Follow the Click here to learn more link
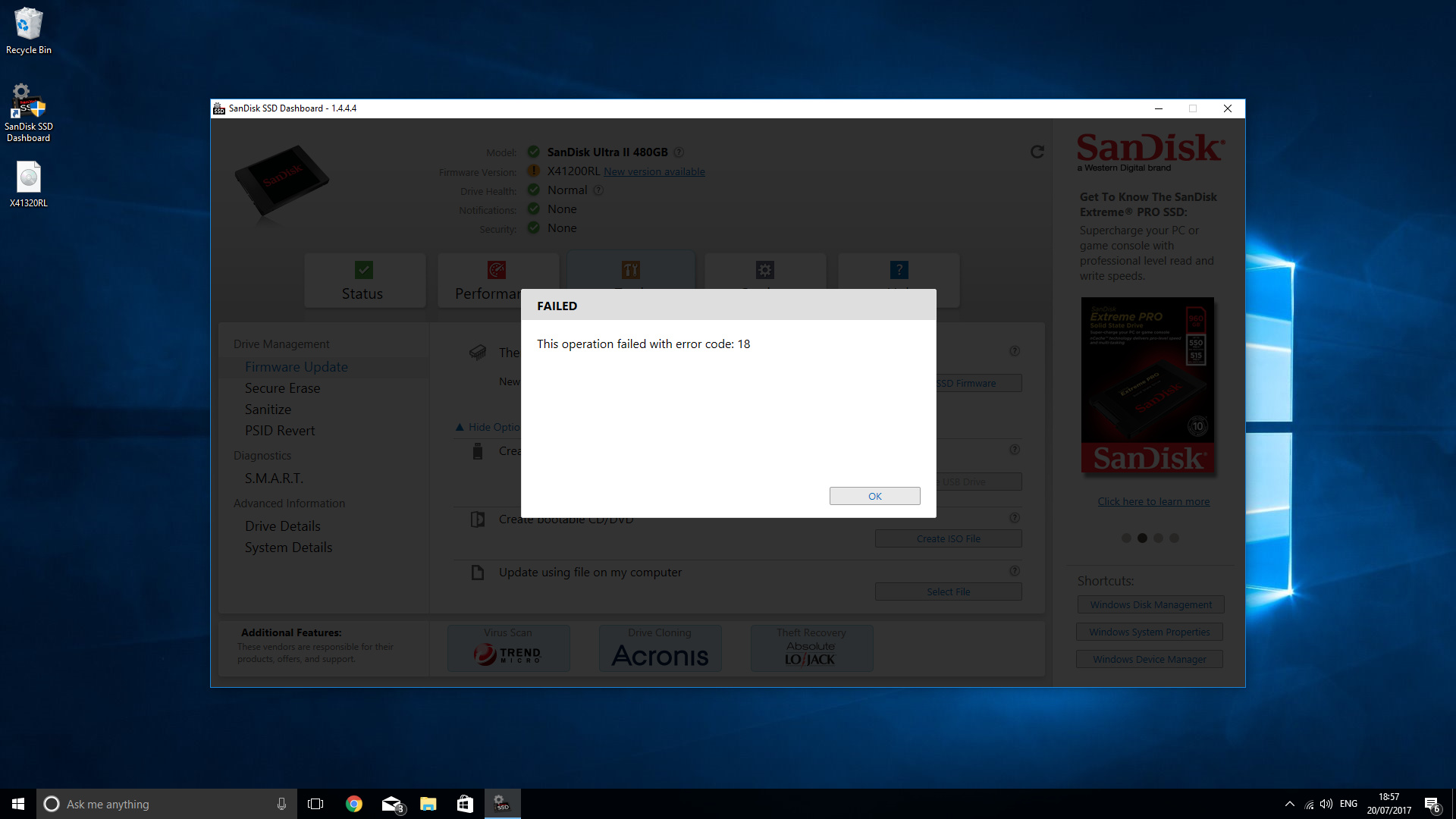 1153,501
